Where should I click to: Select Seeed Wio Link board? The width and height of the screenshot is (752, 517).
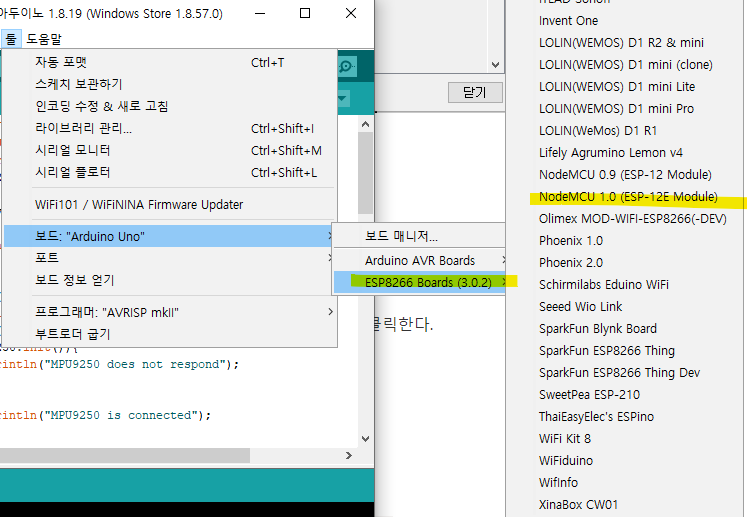625,306
